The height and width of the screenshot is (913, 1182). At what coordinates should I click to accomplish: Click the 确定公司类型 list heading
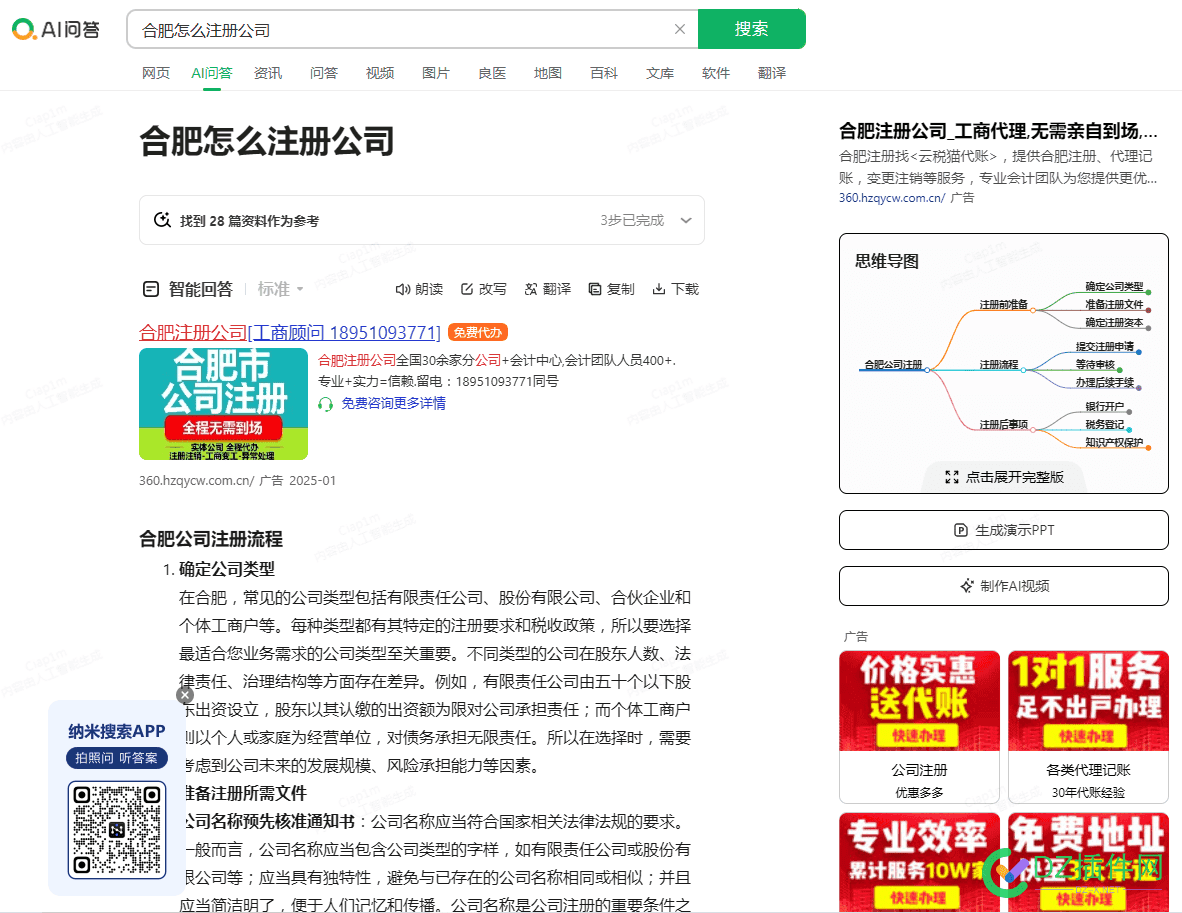[227, 569]
